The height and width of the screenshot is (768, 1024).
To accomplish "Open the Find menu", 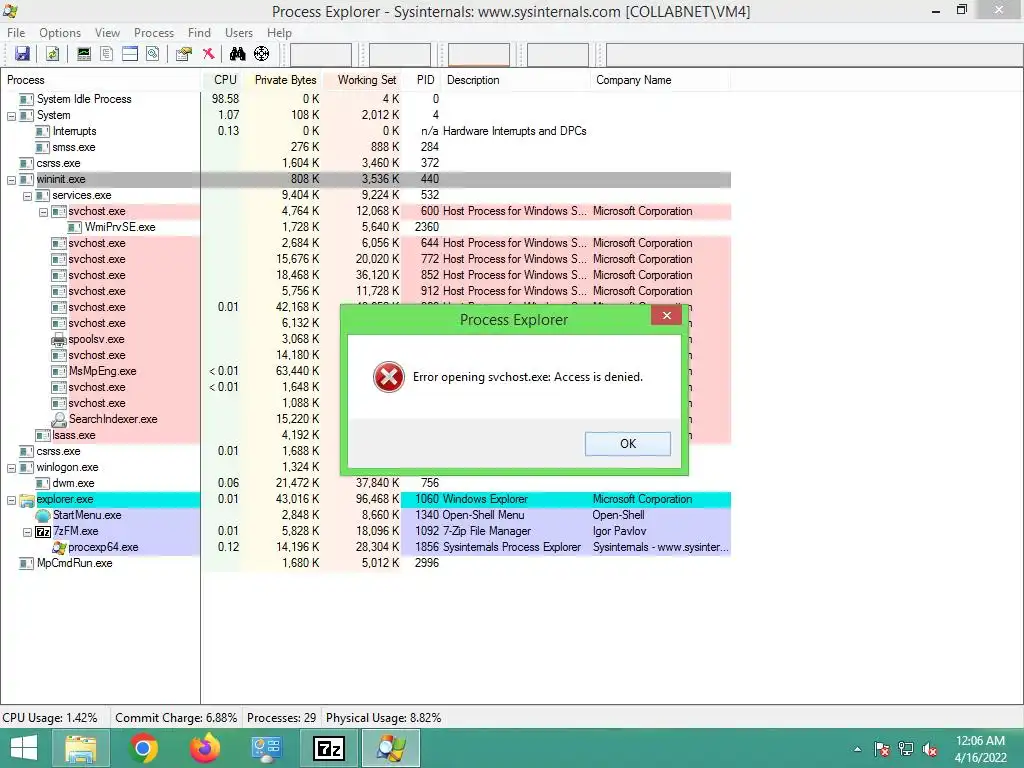I will click(199, 33).
